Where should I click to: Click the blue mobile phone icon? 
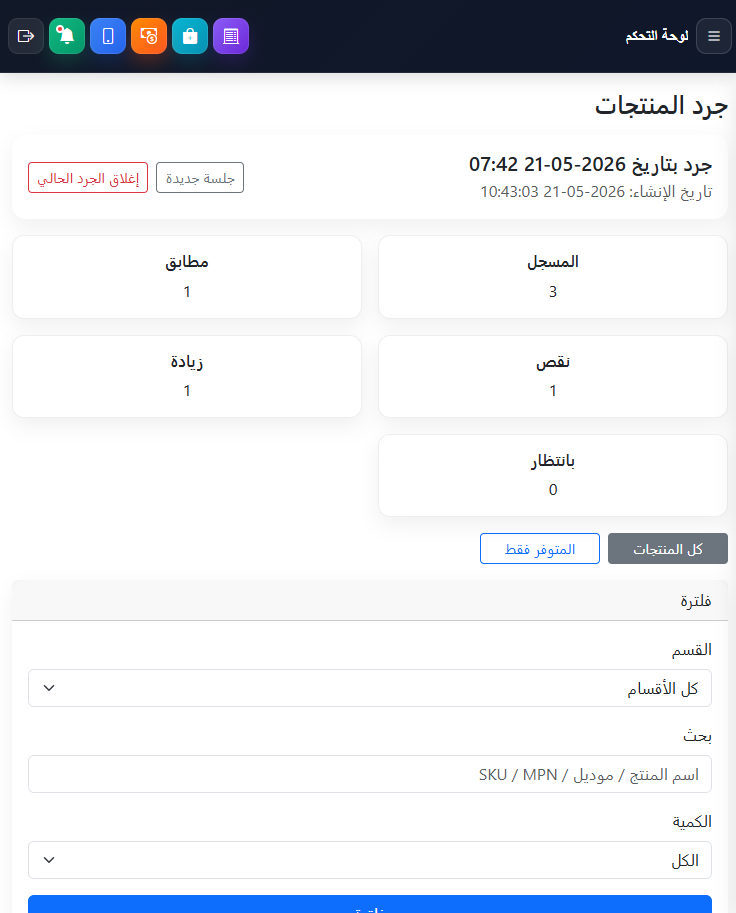point(108,36)
